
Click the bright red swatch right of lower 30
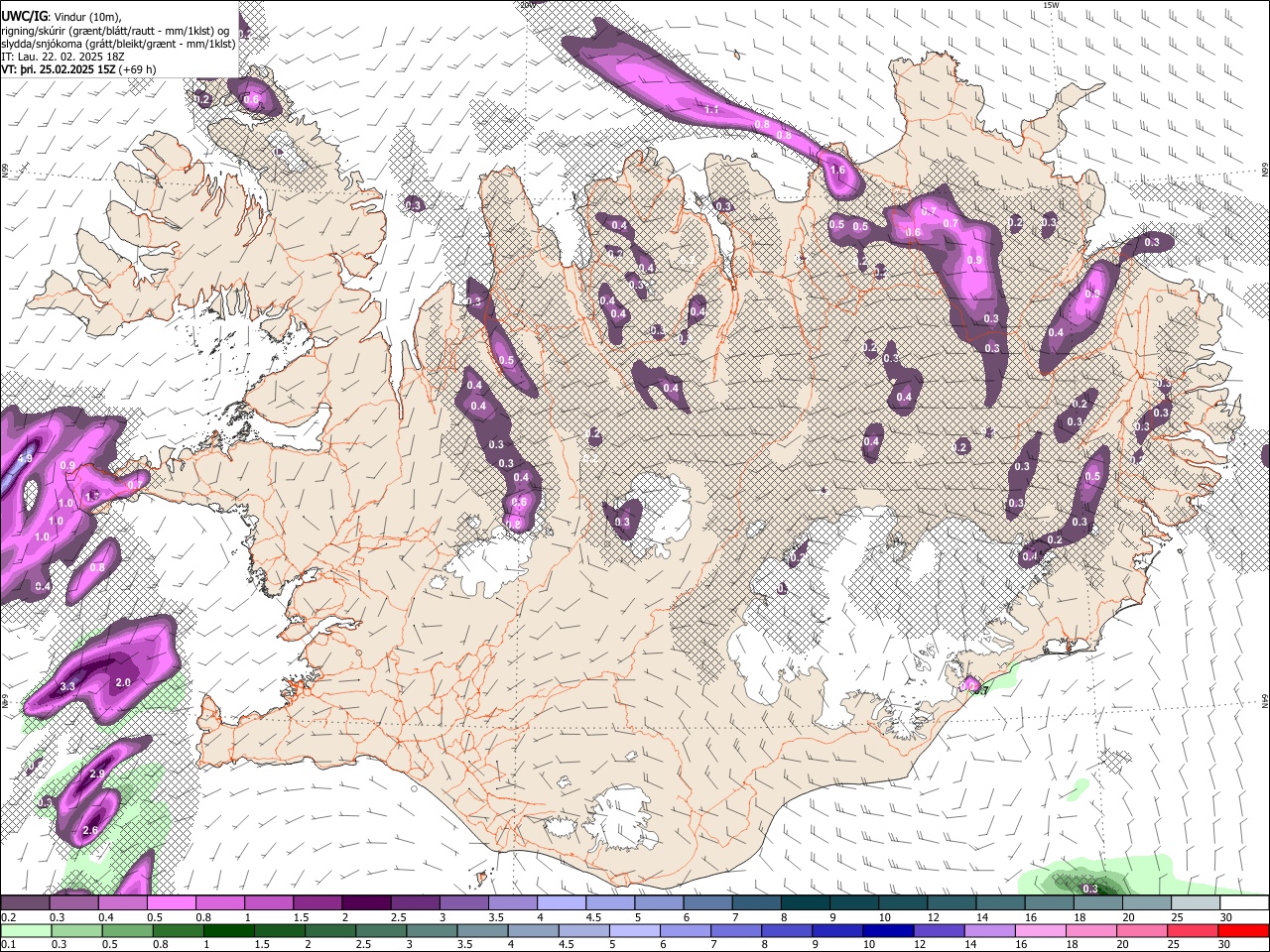point(1242,930)
